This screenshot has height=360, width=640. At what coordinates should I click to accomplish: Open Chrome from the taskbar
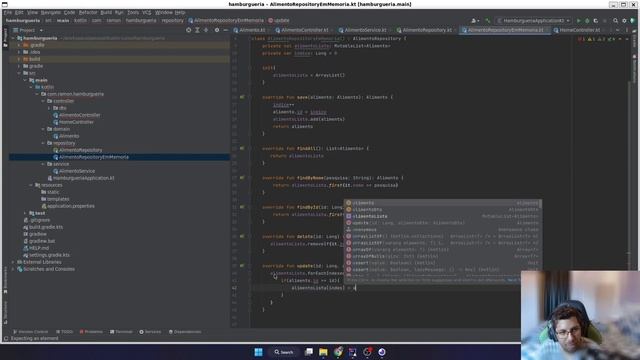click(x=338, y=352)
